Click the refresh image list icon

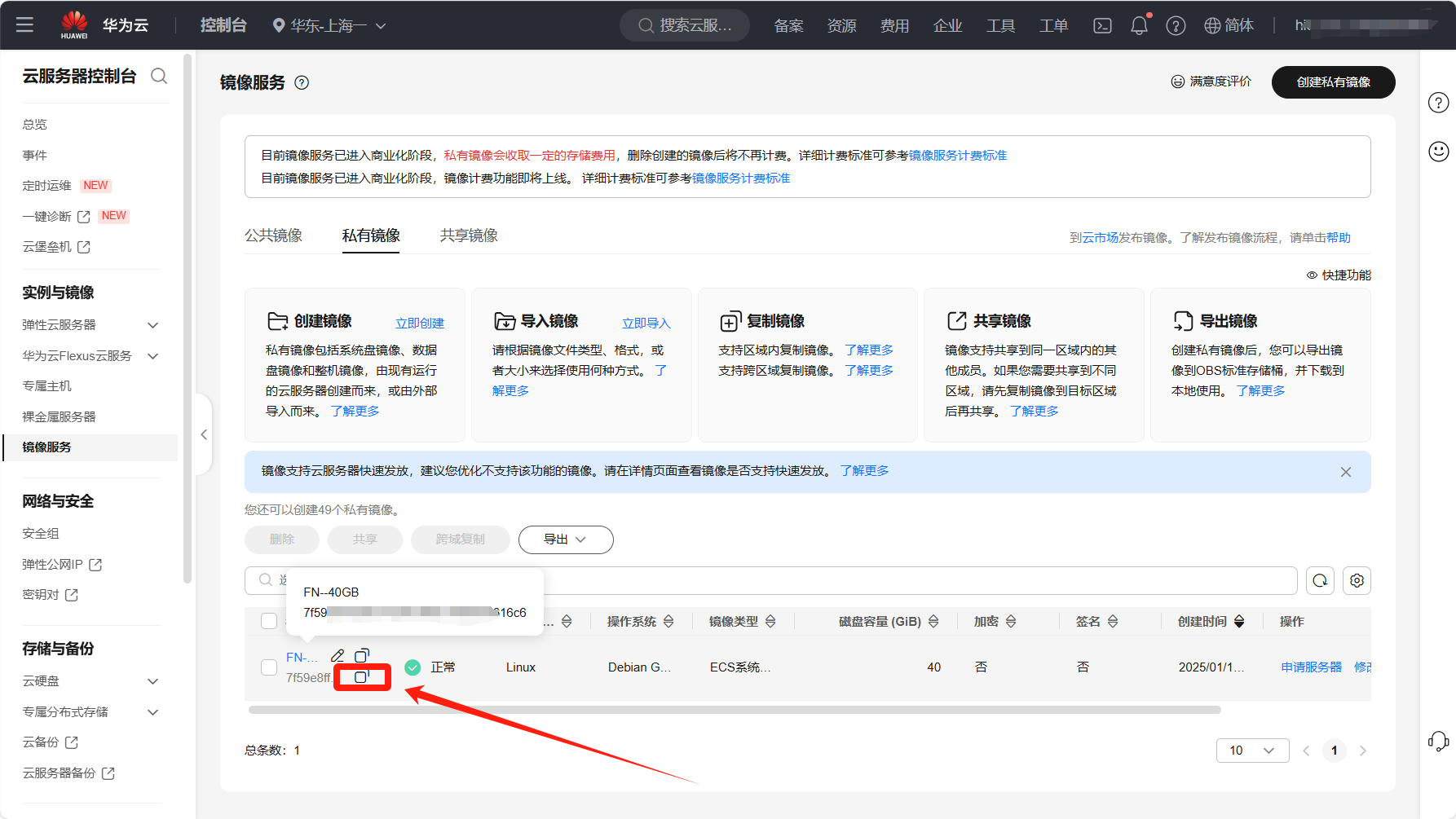(x=1320, y=580)
